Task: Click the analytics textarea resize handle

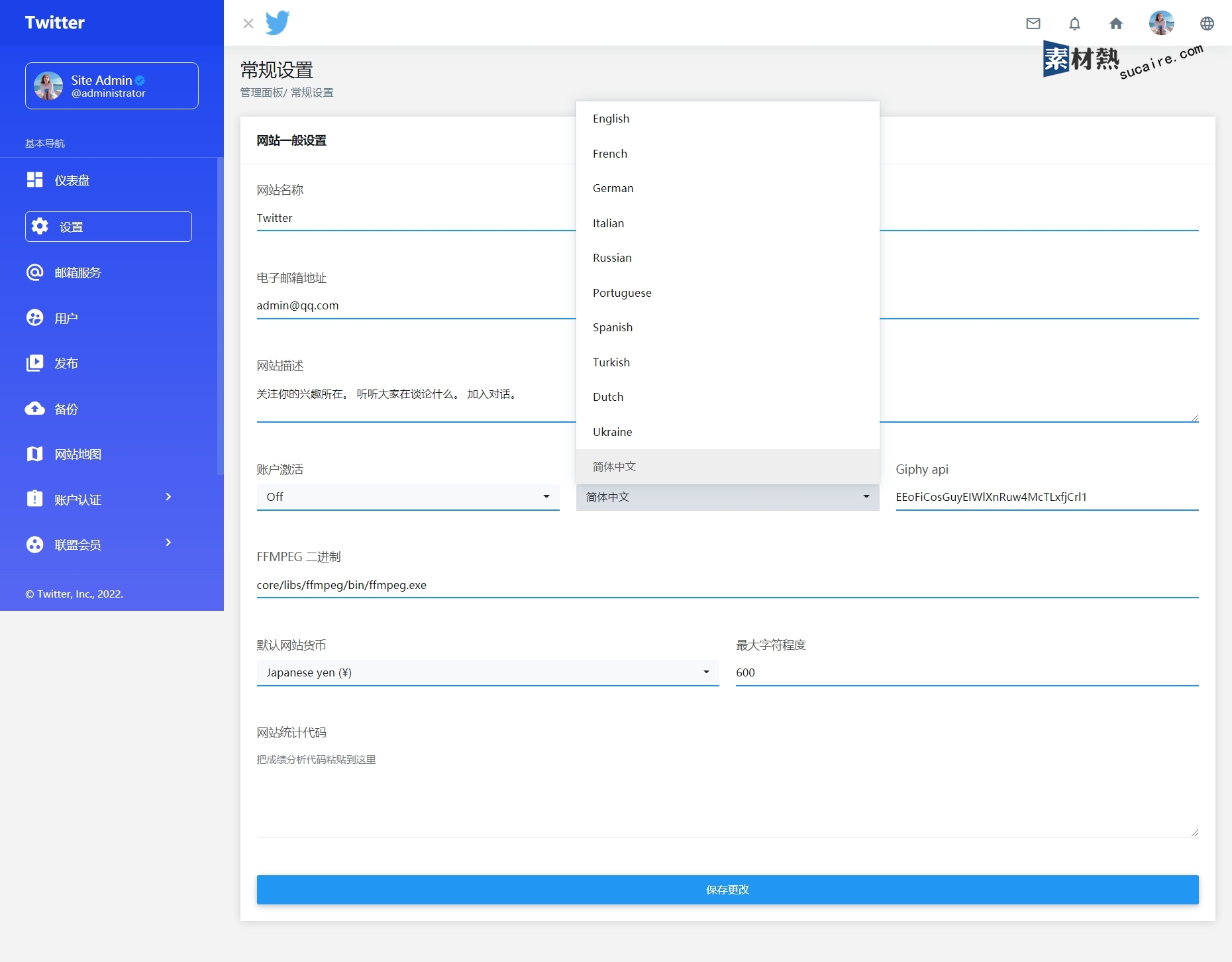Action: point(1194,832)
